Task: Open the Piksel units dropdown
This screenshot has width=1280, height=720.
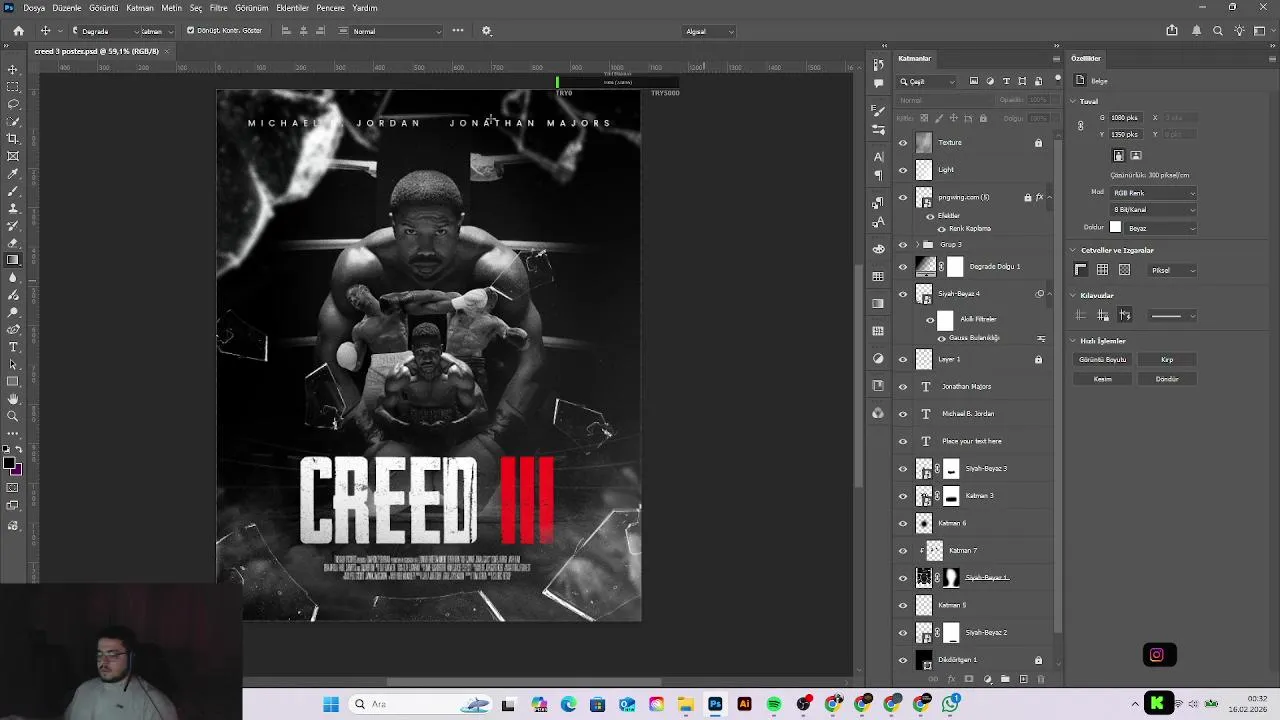Action: pos(1172,270)
